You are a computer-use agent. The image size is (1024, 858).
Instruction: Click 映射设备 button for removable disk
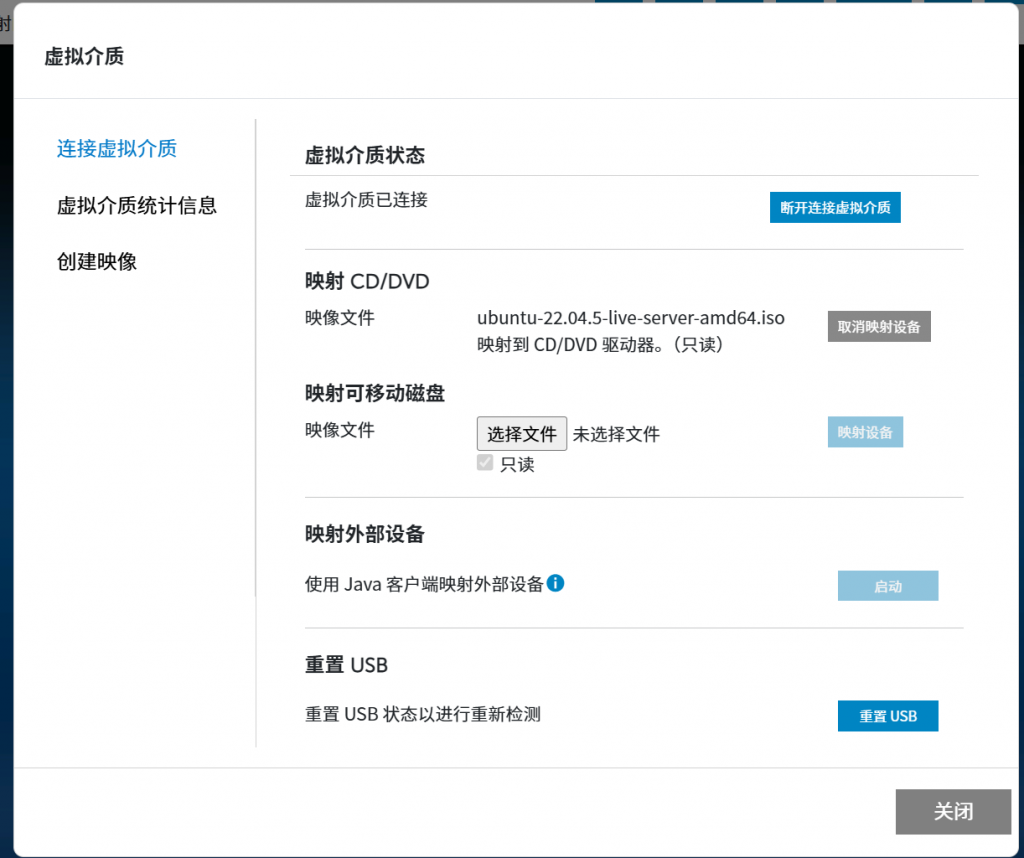pyautogui.click(x=865, y=432)
